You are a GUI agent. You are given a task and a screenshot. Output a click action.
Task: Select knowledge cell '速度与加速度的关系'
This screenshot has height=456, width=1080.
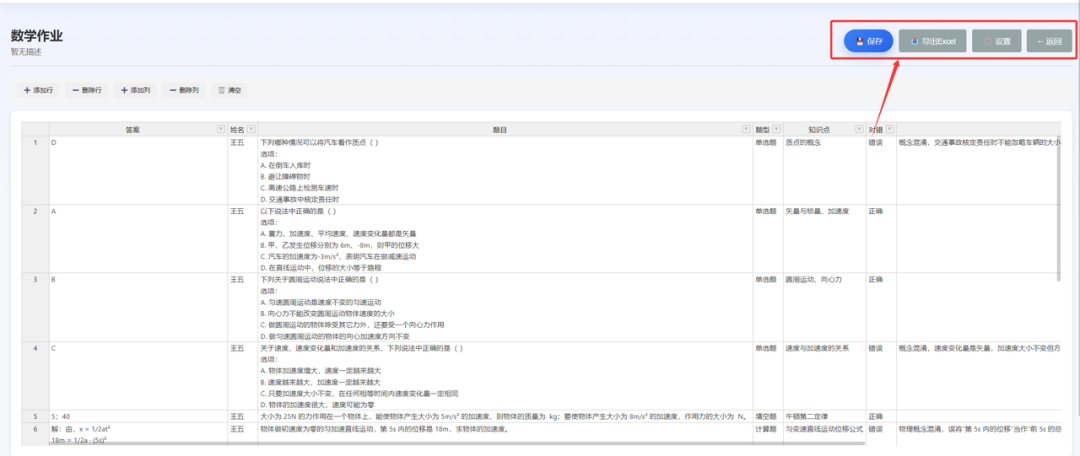coord(824,376)
